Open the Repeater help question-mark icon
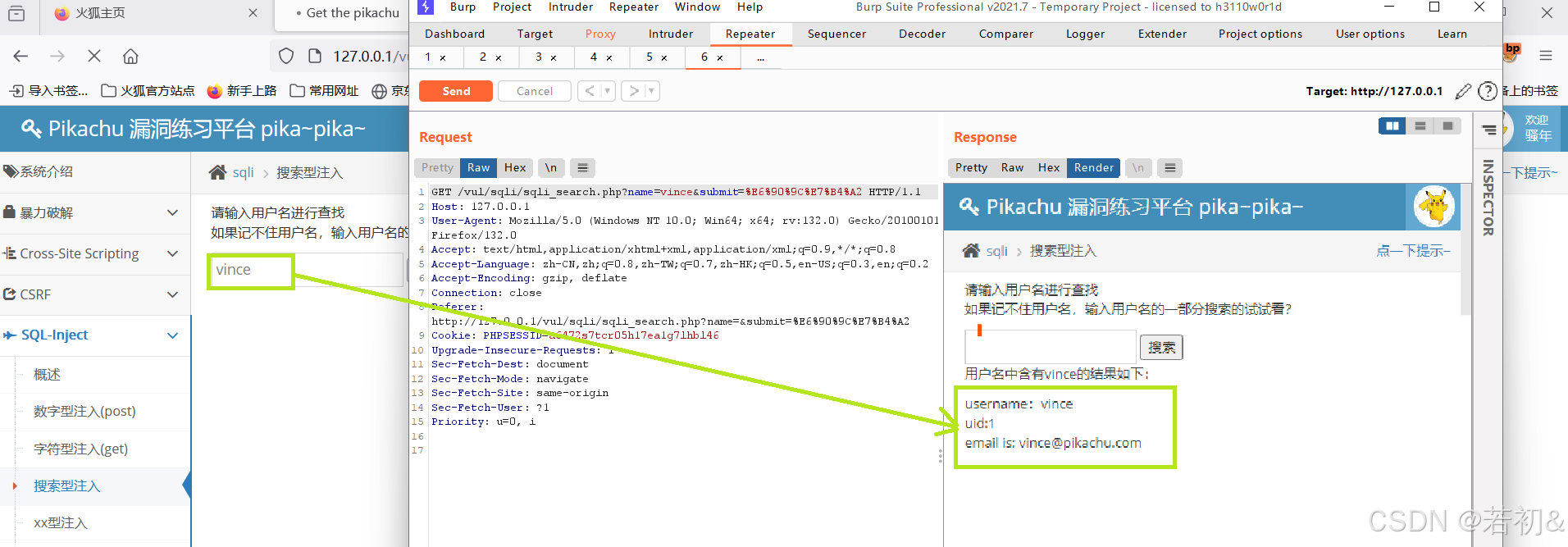1568x547 pixels. tap(1488, 91)
